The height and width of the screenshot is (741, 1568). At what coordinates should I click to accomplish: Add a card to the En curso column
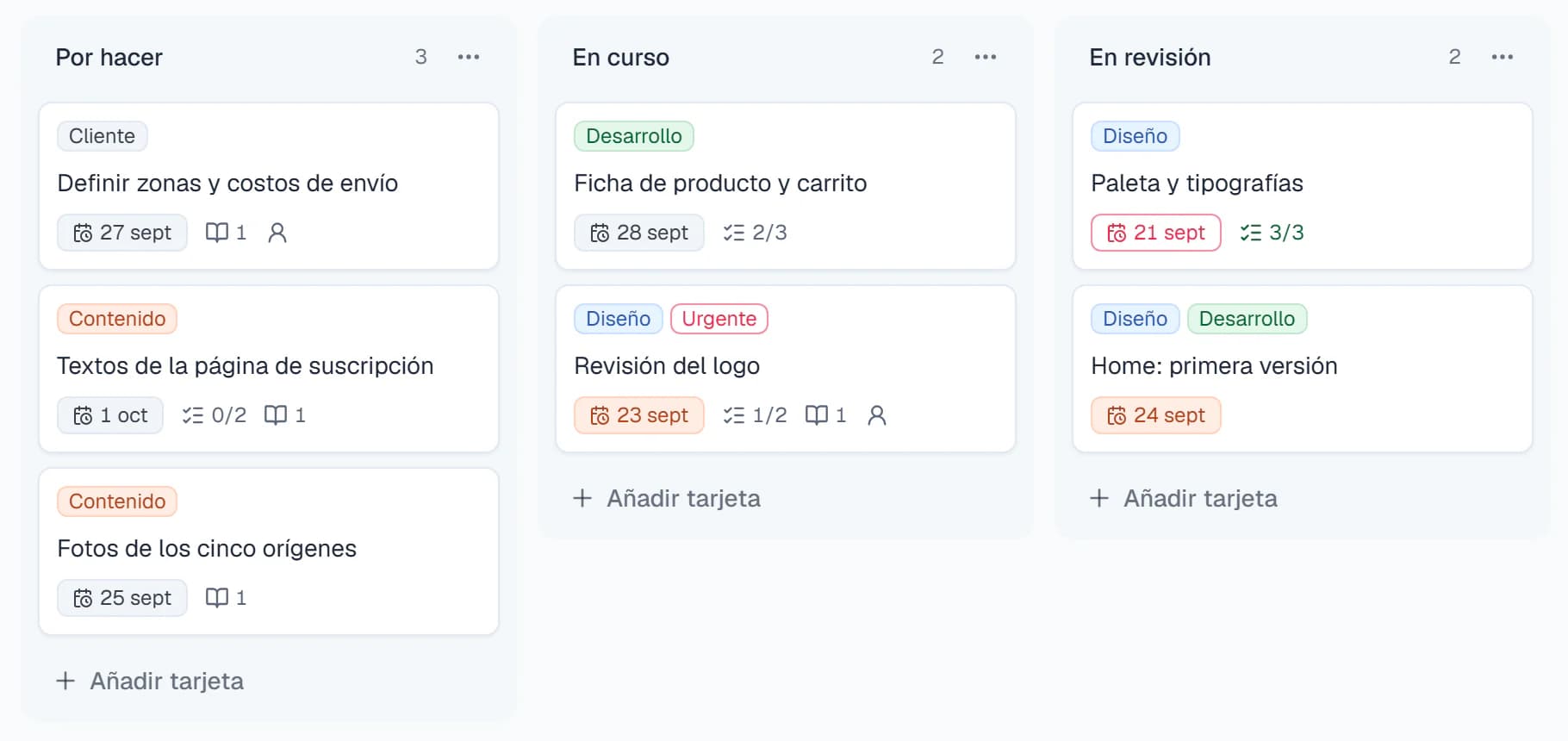(667, 498)
